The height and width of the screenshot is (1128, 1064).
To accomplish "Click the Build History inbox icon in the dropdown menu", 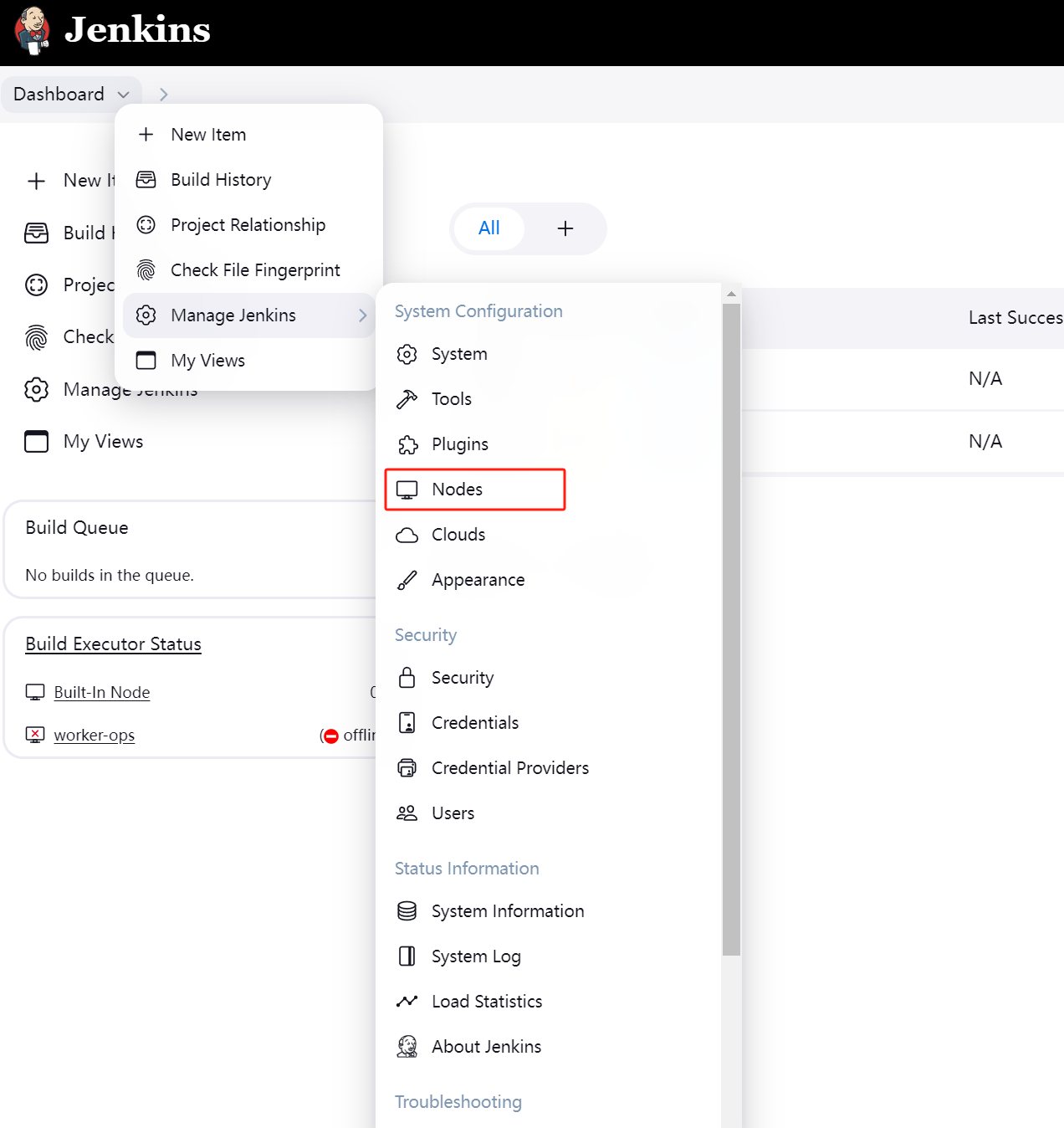I will (x=146, y=180).
